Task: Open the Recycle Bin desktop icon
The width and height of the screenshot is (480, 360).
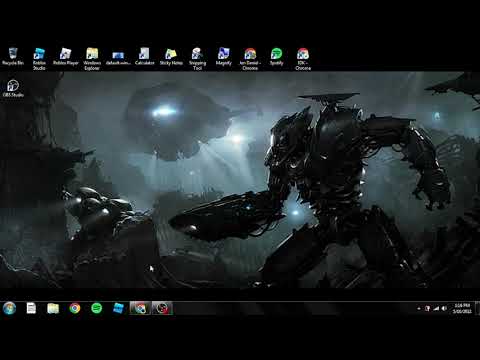Action: coord(13,56)
